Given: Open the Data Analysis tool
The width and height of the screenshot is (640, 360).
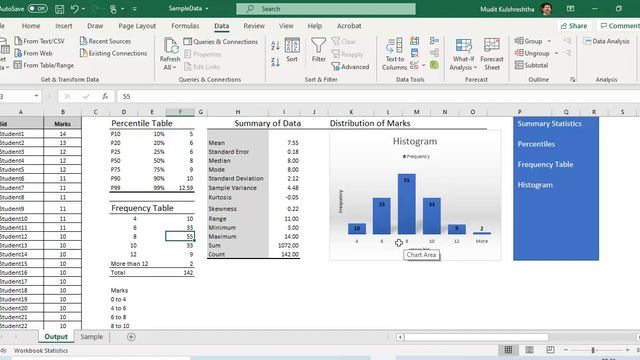Looking at the screenshot, I should click(x=607, y=41).
